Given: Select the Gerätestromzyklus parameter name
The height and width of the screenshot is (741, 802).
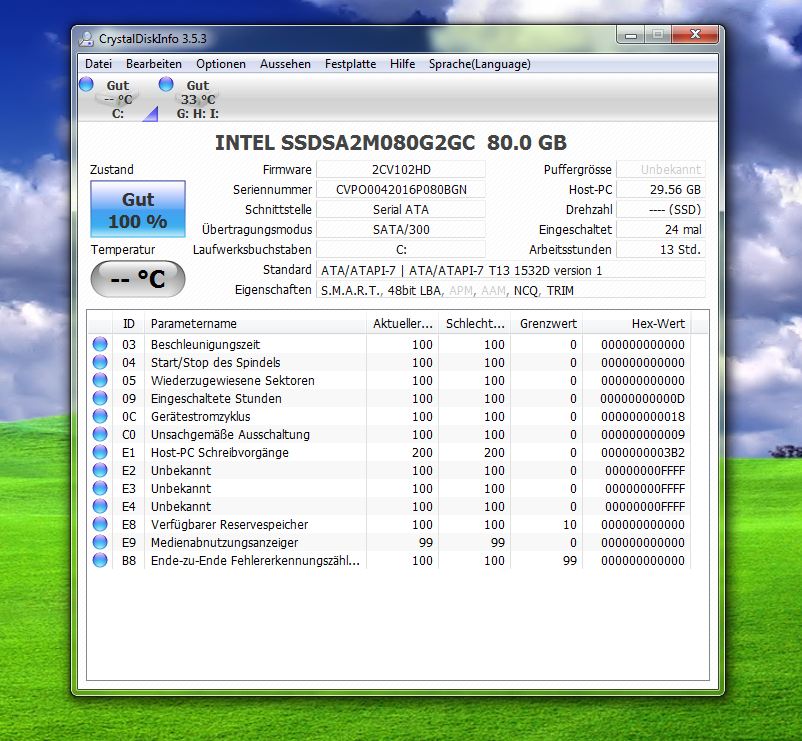Looking at the screenshot, I should (x=200, y=416).
